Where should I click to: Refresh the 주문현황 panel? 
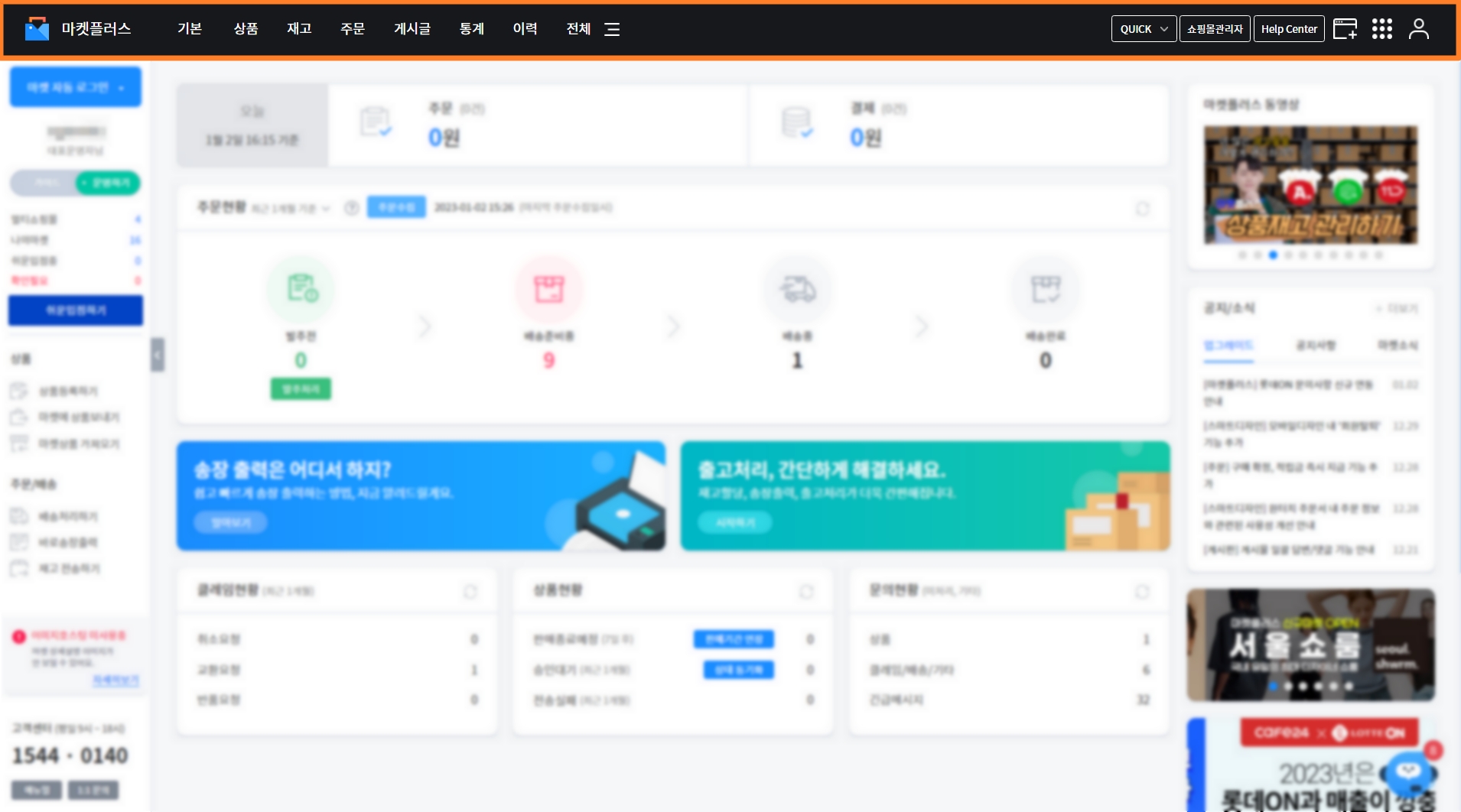1142,209
